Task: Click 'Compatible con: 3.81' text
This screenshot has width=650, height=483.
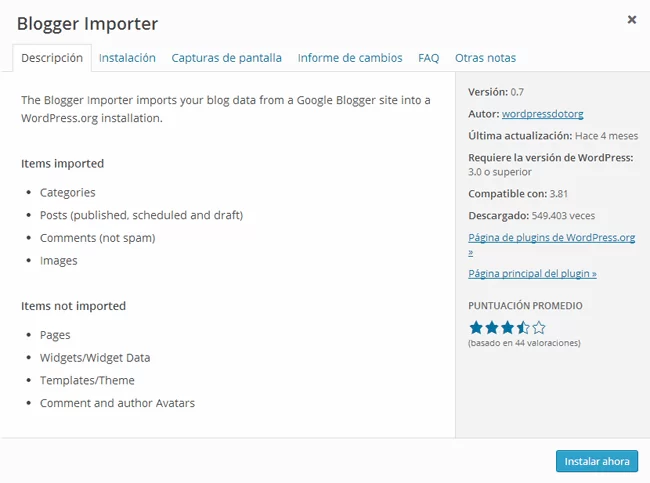Action: coord(518,194)
